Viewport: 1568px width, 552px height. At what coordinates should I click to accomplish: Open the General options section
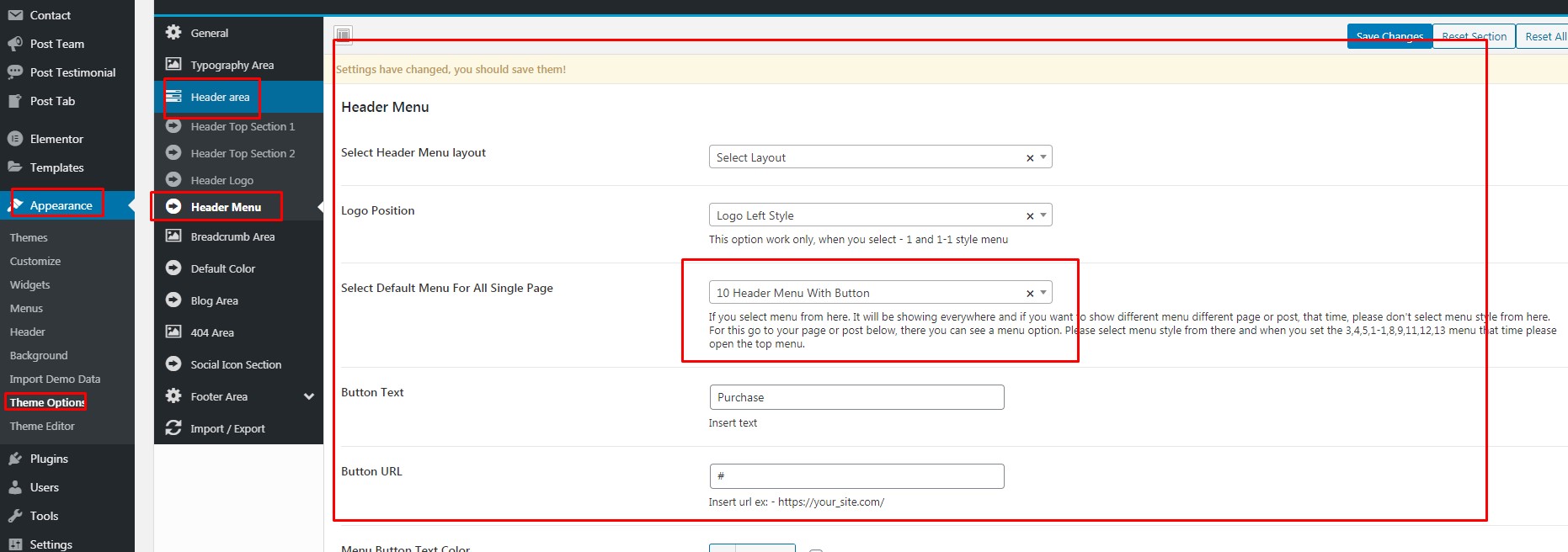coord(238,33)
